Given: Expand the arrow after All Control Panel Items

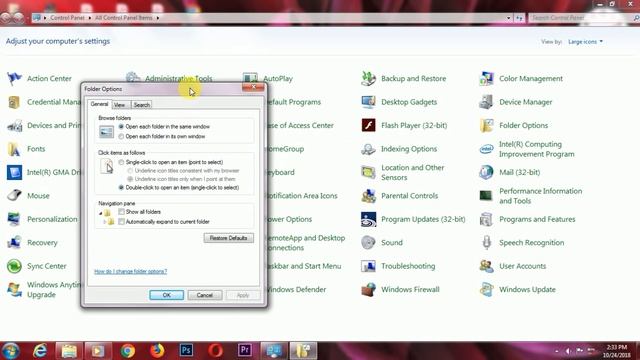Looking at the screenshot, I should (158, 18).
